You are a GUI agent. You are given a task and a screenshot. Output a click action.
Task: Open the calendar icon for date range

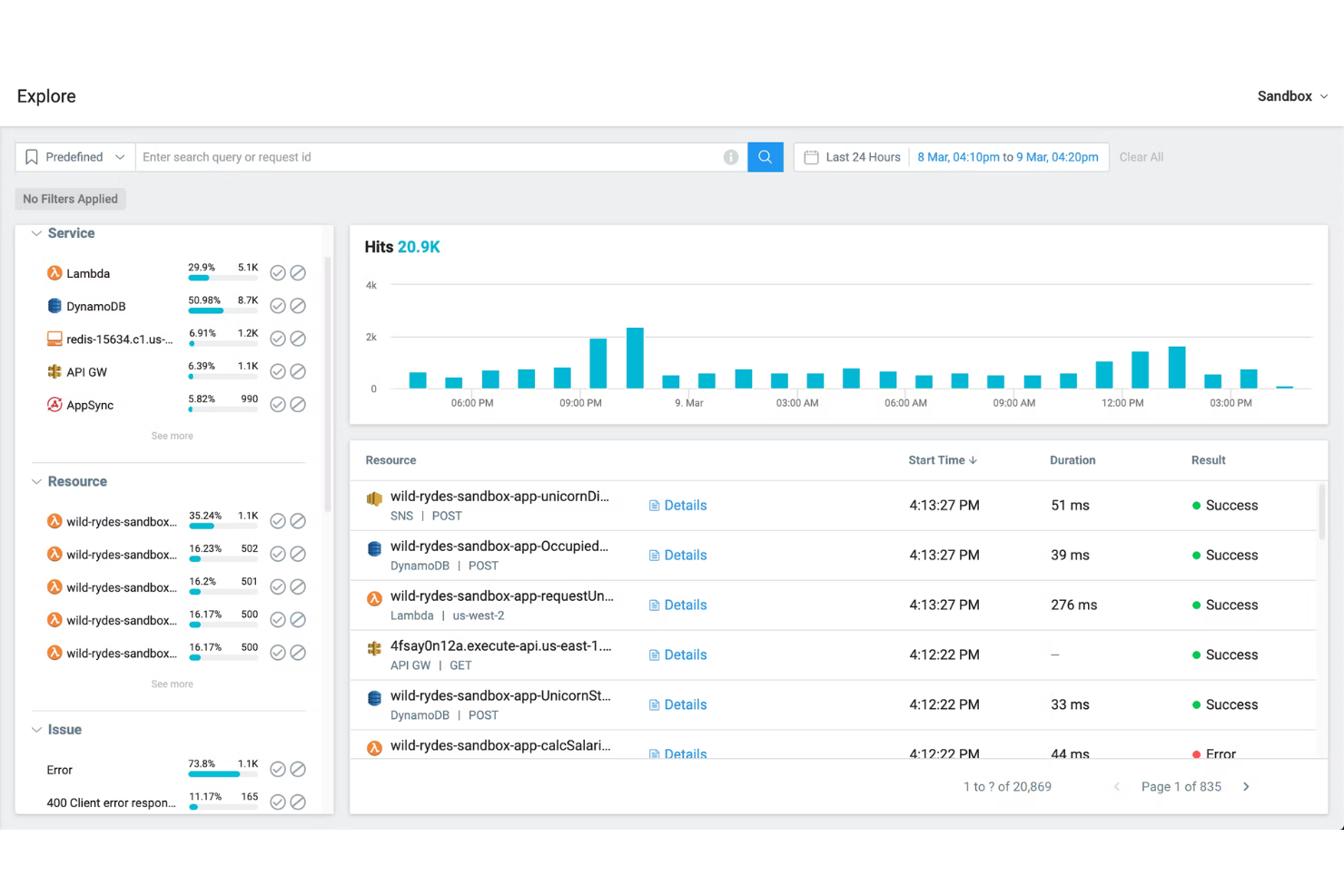811,156
